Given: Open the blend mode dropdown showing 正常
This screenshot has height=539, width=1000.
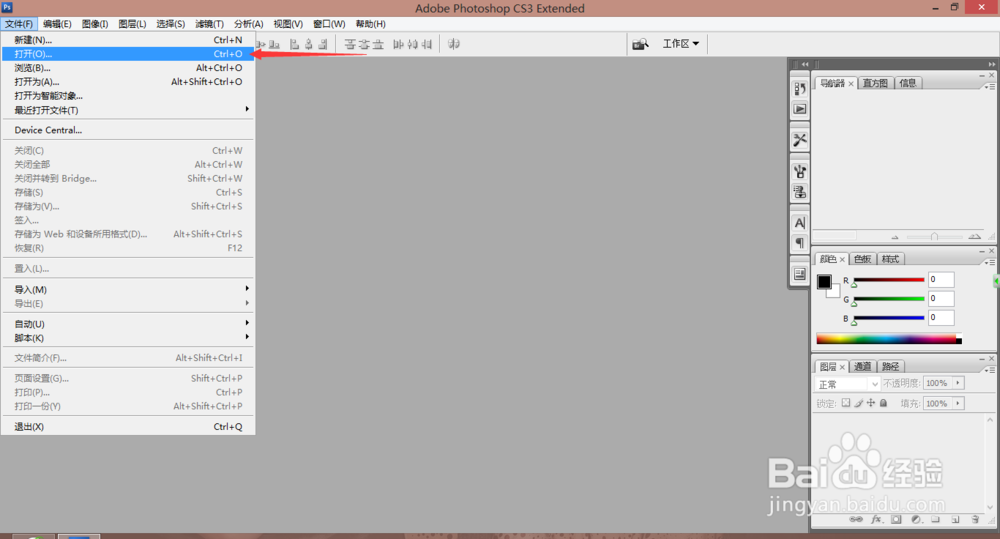Looking at the screenshot, I should [x=848, y=384].
